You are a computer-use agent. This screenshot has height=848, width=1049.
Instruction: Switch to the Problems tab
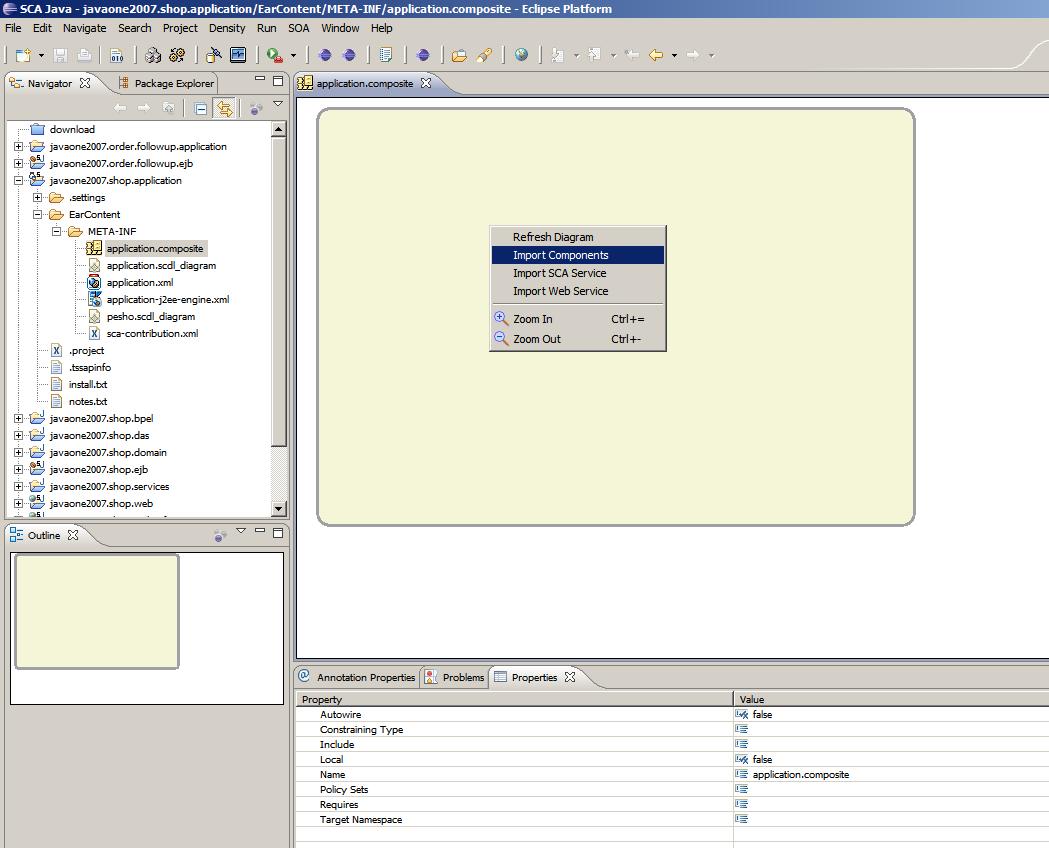455,677
